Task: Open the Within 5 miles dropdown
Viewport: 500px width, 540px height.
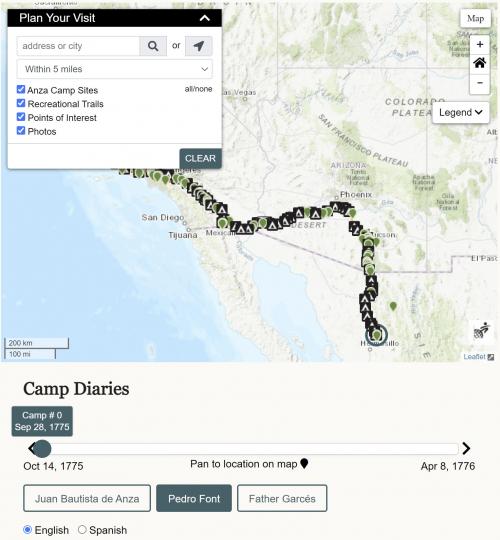Action: click(114, 69)
